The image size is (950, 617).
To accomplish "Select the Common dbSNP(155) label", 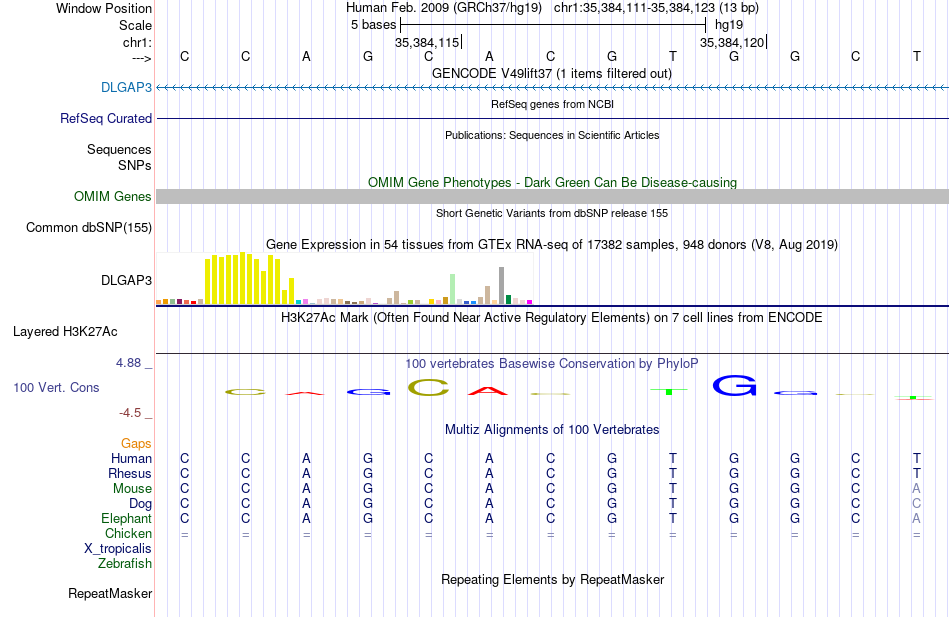I will point(88,227).
